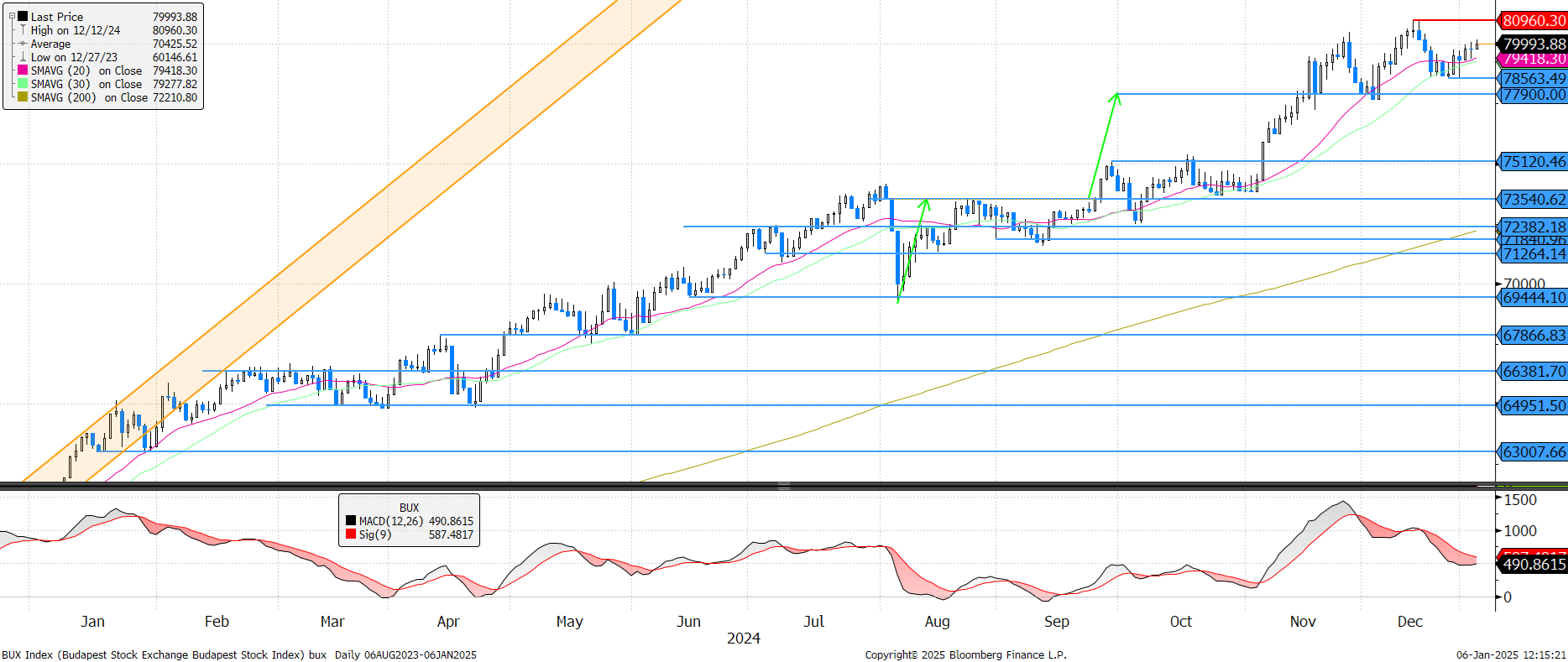
Task: Click the red 80960.30 high price tag
Action: (1533, 21)
